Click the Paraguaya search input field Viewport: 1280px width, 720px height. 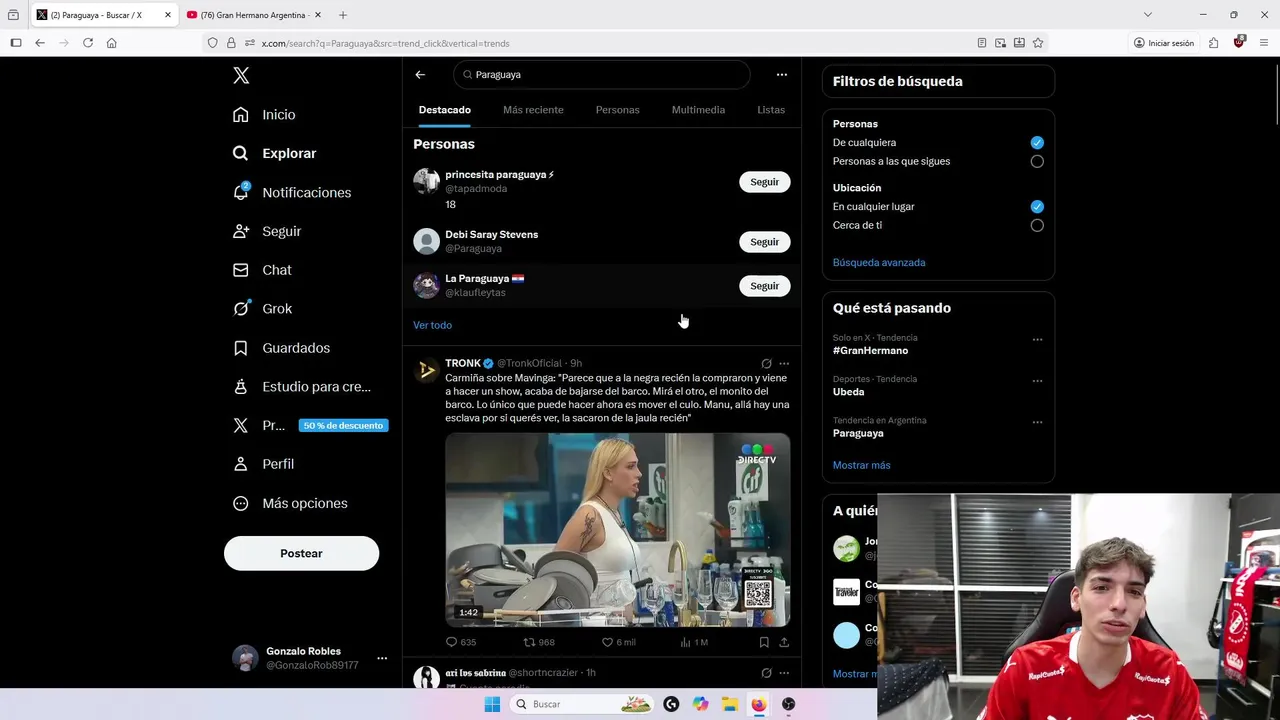pos(602,74)
